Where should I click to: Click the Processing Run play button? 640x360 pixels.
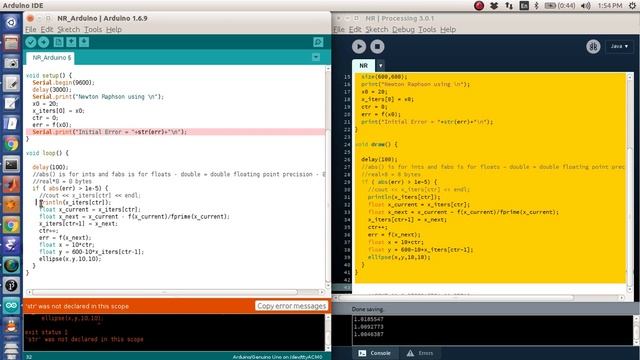(359, 47)
